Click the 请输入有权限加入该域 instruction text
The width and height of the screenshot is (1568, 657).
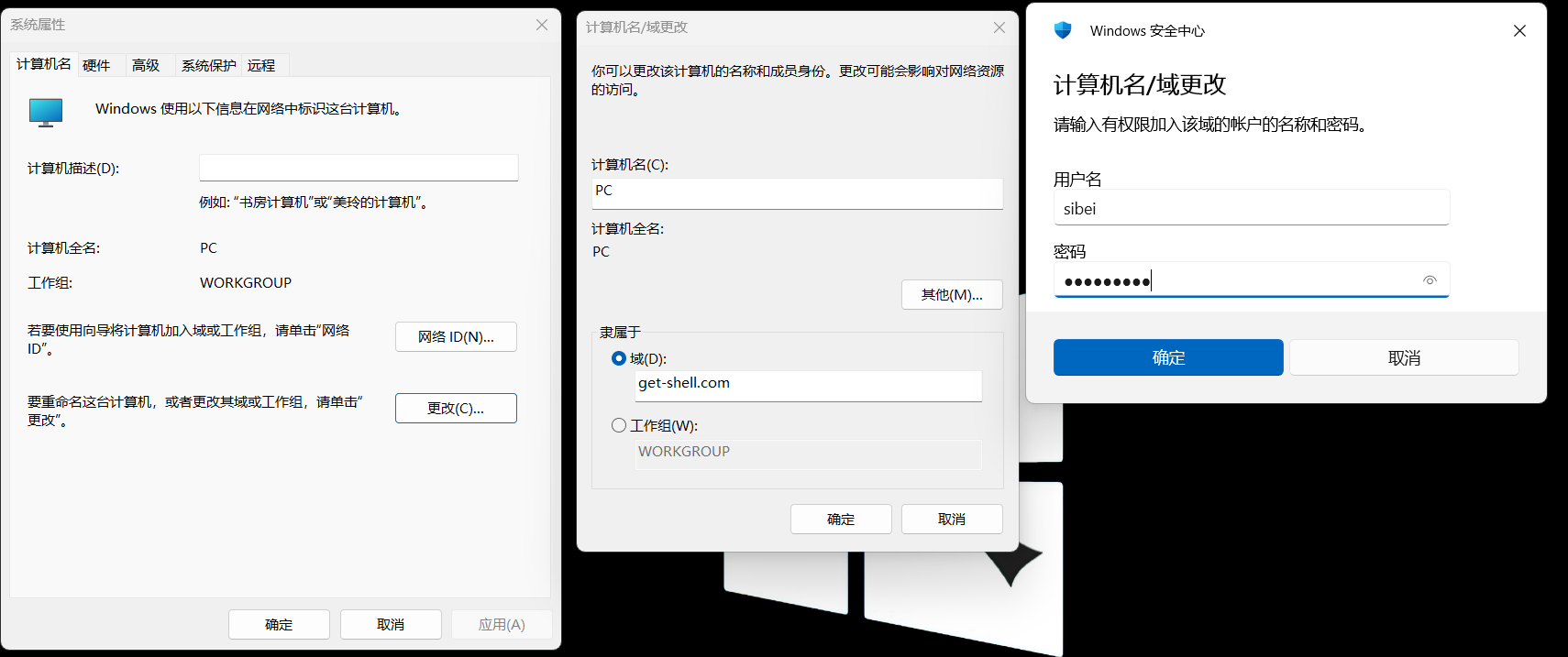(x=1210, y=125)
